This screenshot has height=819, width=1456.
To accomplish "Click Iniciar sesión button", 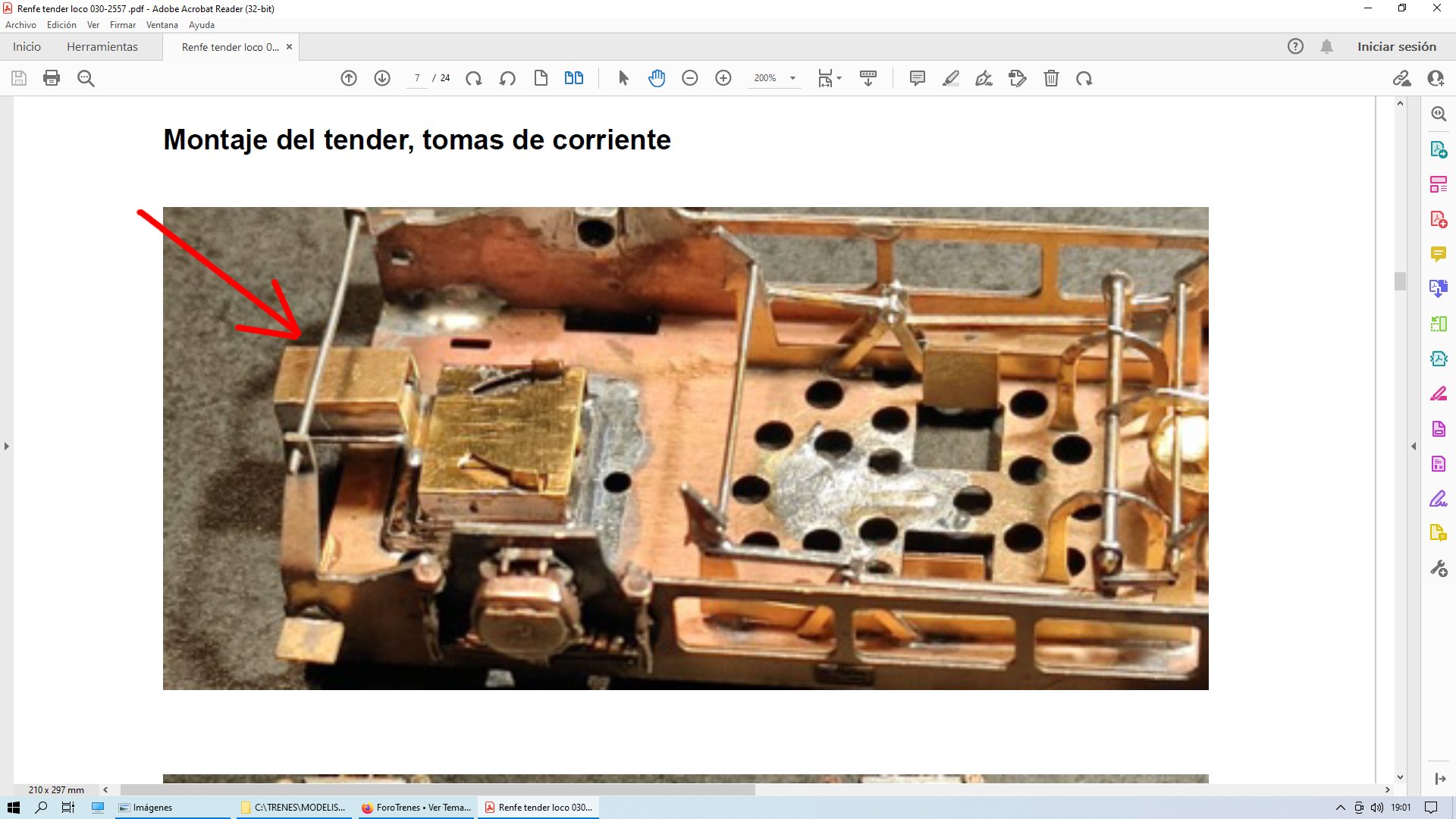I will 1397,46.
